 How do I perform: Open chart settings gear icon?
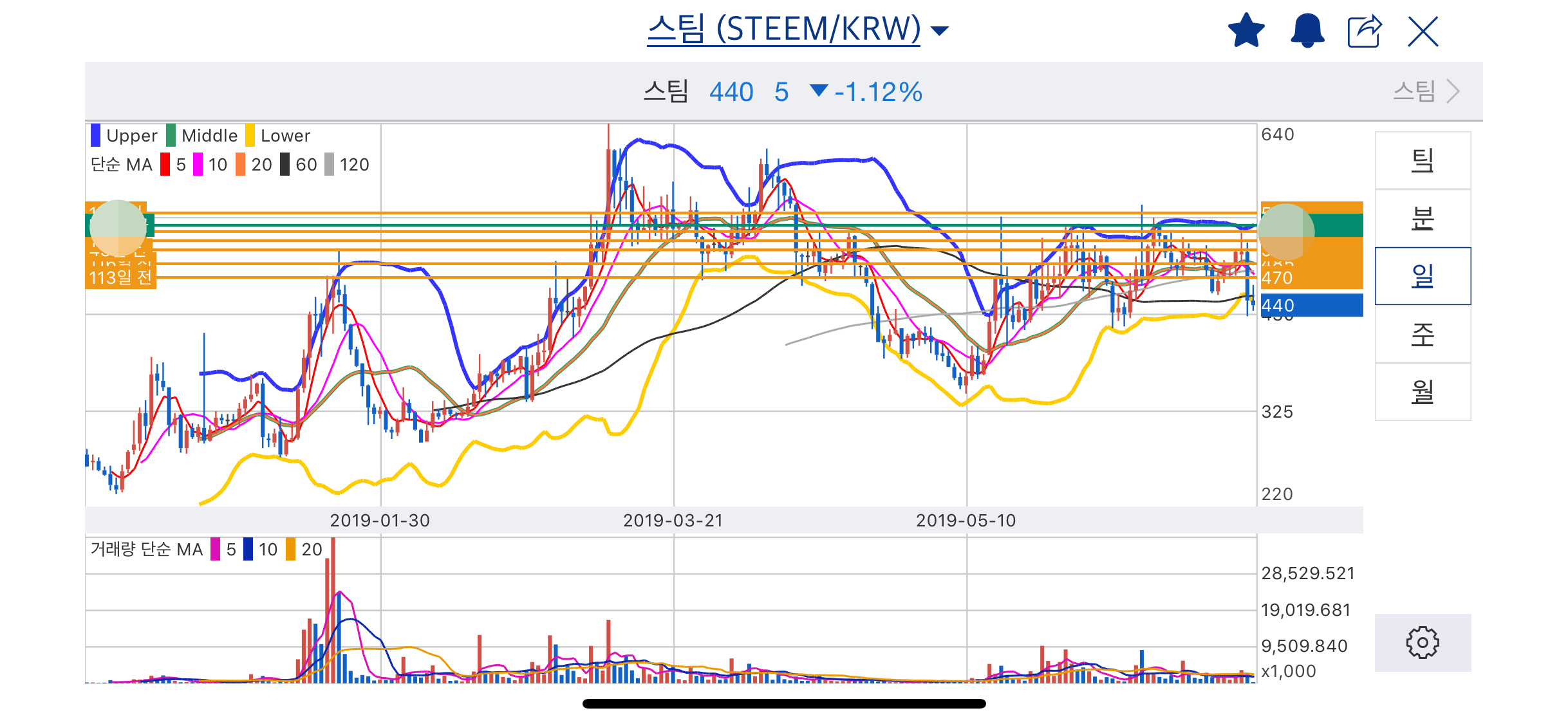(1423, 642)
